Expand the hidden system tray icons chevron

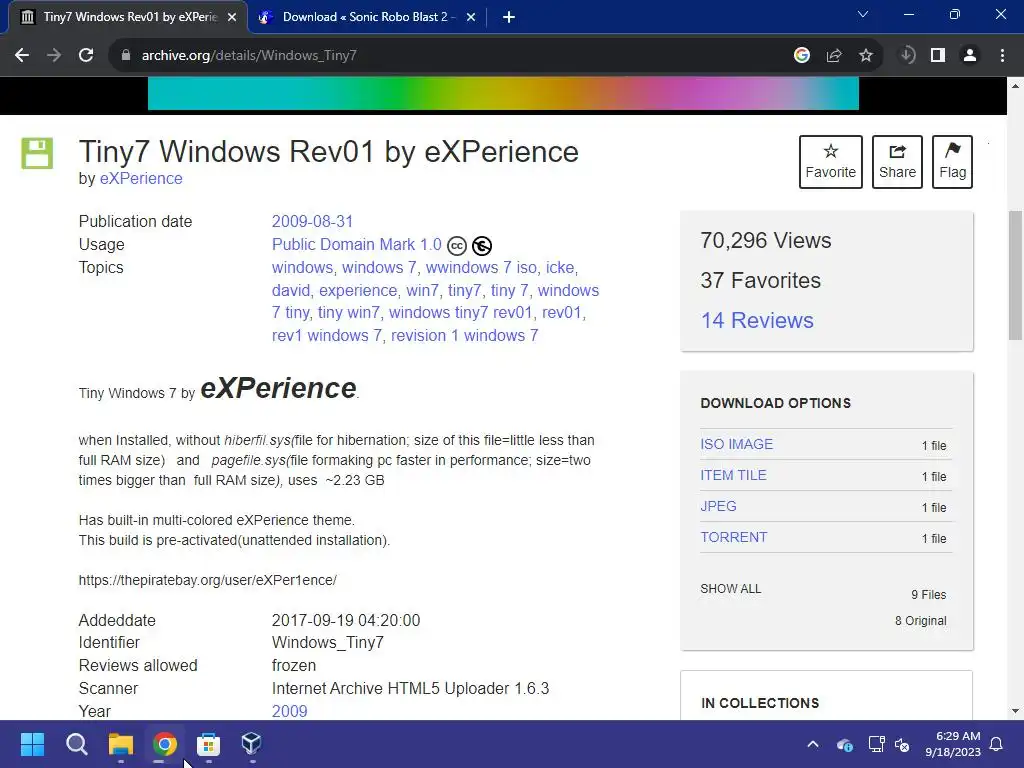[813, 744]
